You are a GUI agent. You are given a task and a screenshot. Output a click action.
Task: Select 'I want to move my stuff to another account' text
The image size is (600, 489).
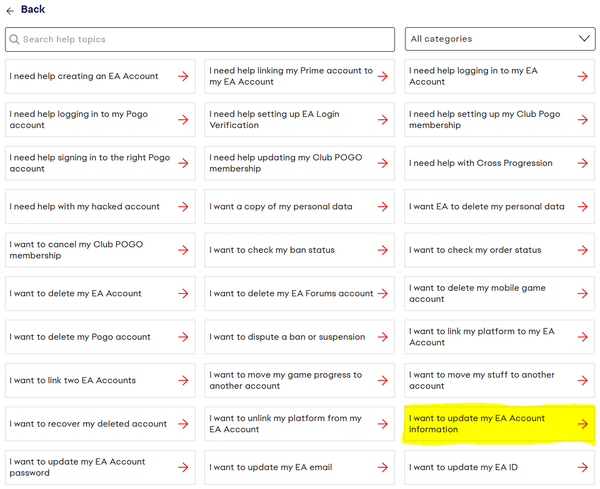482,380
